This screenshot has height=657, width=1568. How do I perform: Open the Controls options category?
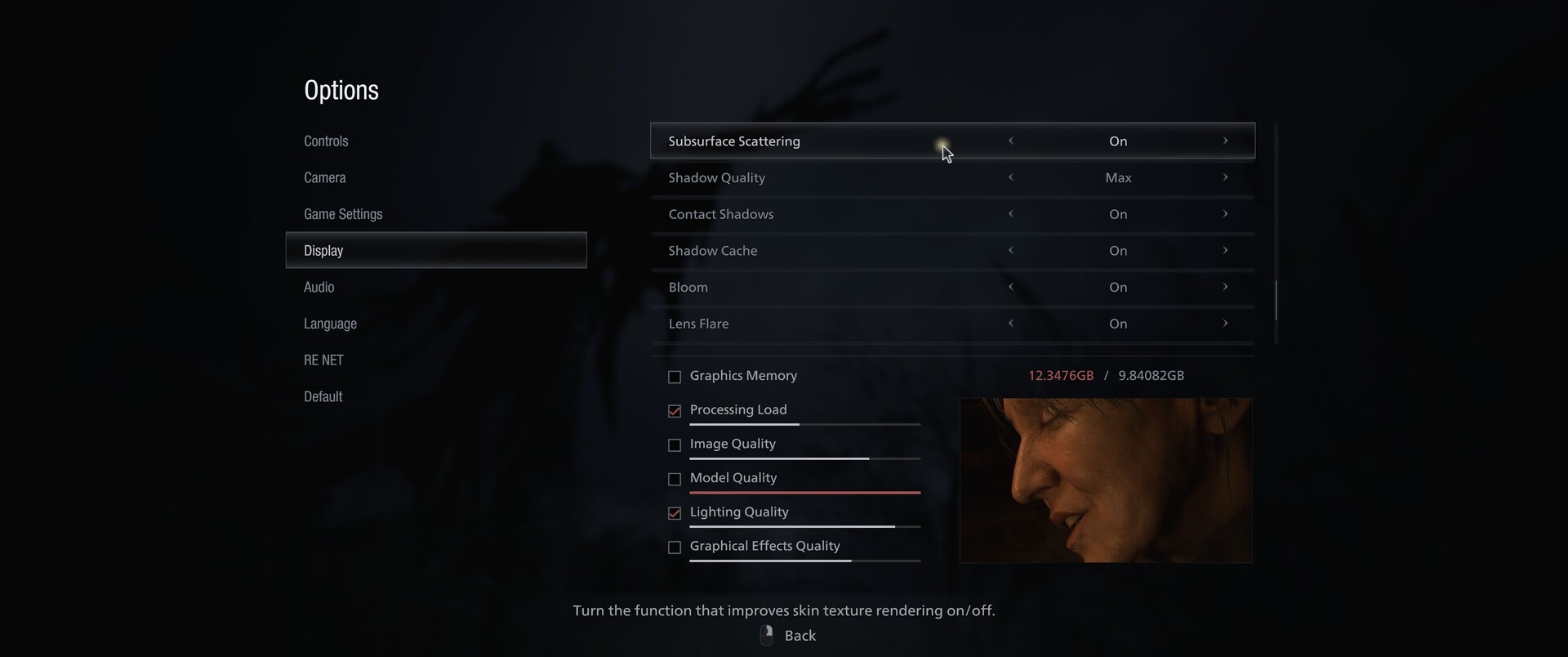pyautogui.click(x=326, y=141)
